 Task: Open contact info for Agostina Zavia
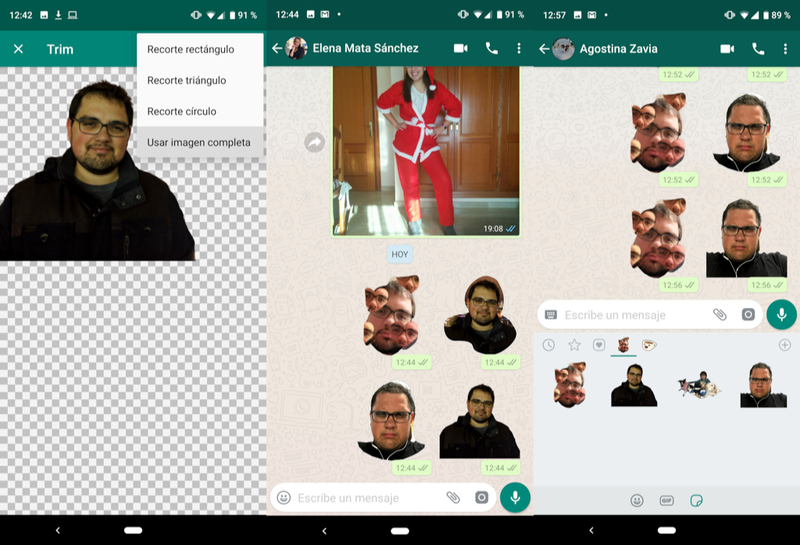(618, 49)
